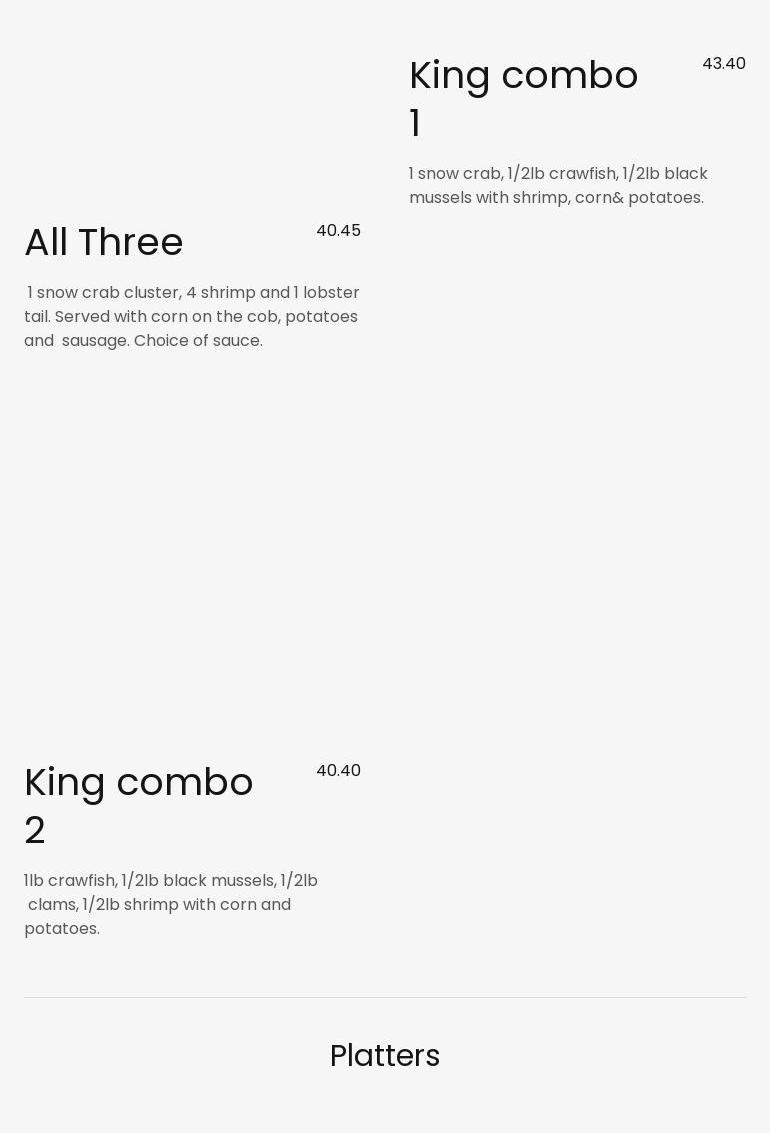Click the 'Choice of sauce' text
Viewport: 770px width, 1133px height.
click(198, 341)
